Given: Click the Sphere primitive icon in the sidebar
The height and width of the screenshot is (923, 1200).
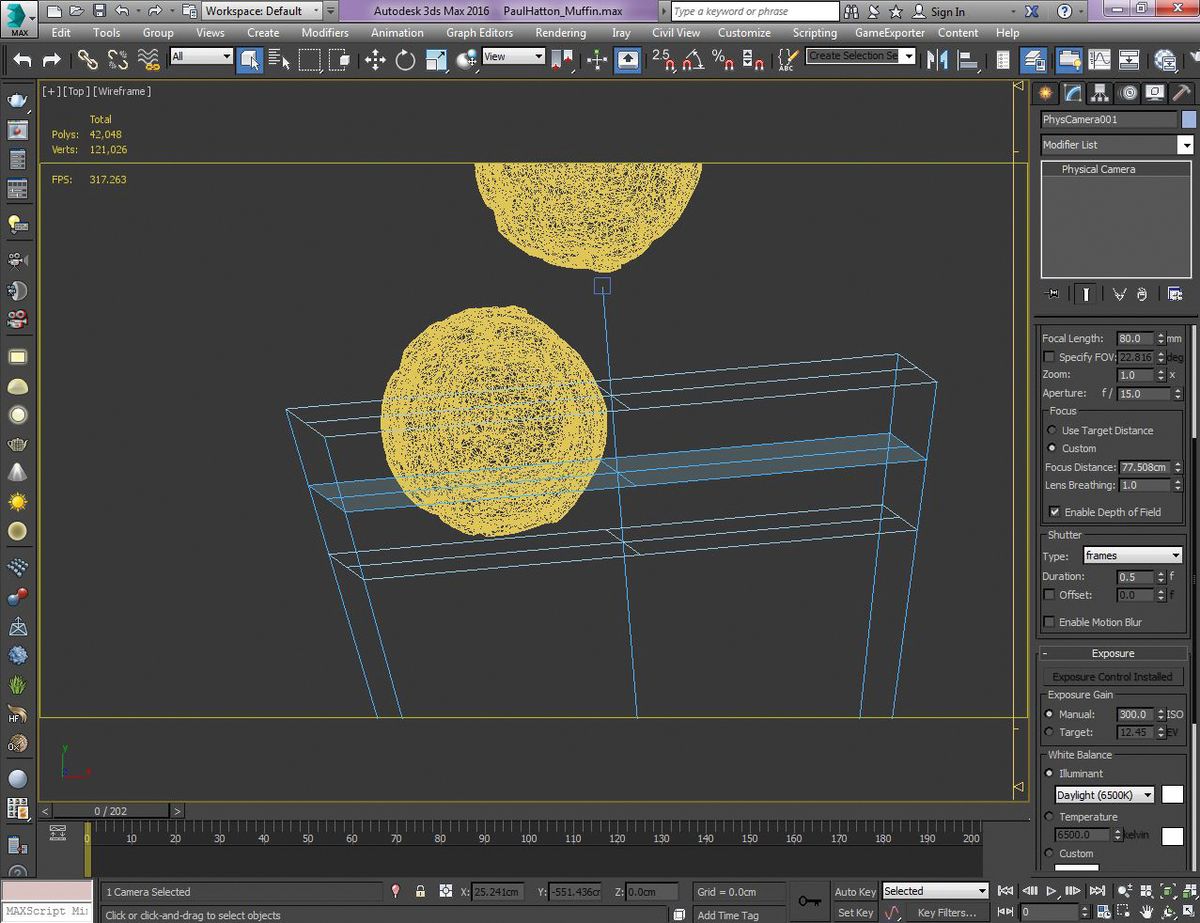Looking at the screenshot, I should pyautogui.click(x=18, y=414).
